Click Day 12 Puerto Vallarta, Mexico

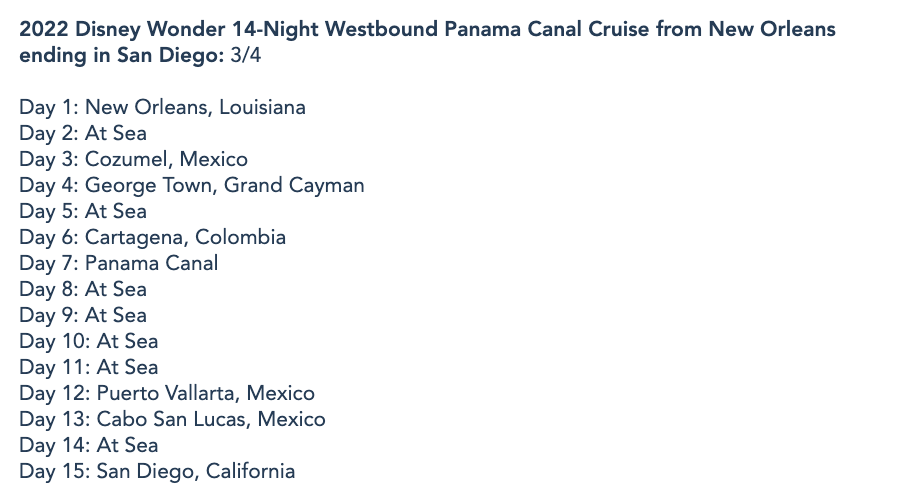(167, 393)
